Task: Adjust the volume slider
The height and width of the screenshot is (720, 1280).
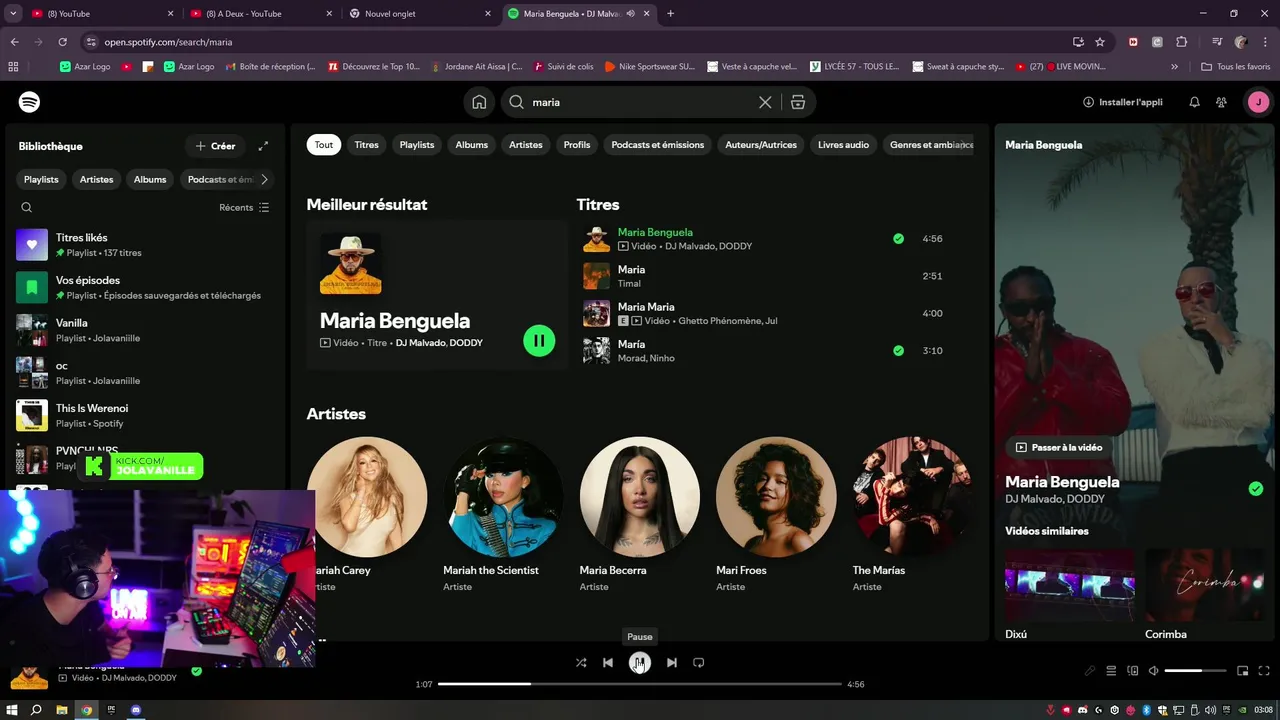Action: (x=1196, y=671)
